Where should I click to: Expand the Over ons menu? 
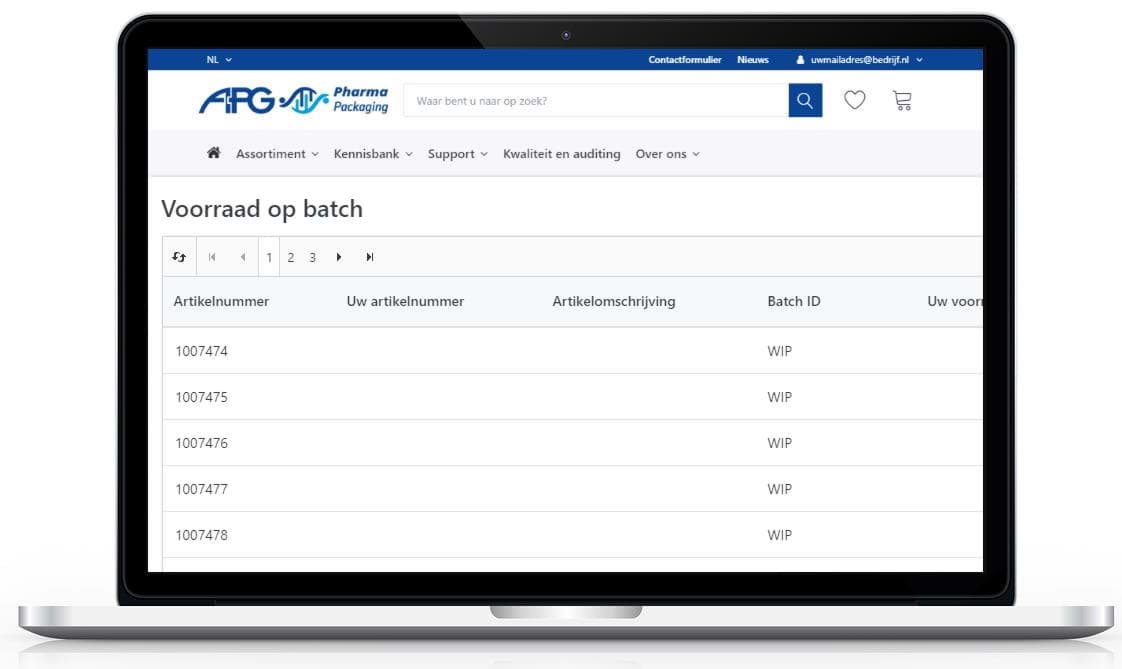pyautogui.click(x=667, y=154)
